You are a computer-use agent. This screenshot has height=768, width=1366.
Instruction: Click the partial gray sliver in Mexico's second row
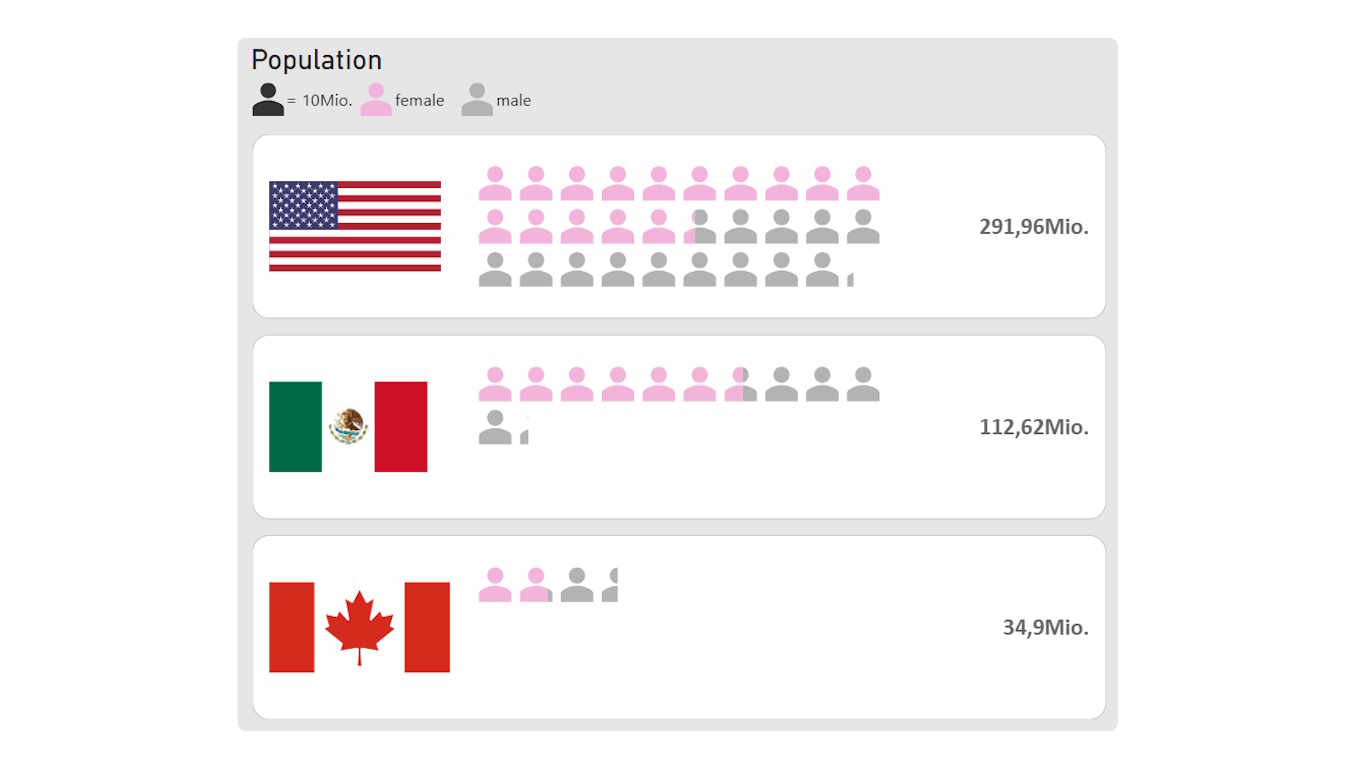[524, 436]
